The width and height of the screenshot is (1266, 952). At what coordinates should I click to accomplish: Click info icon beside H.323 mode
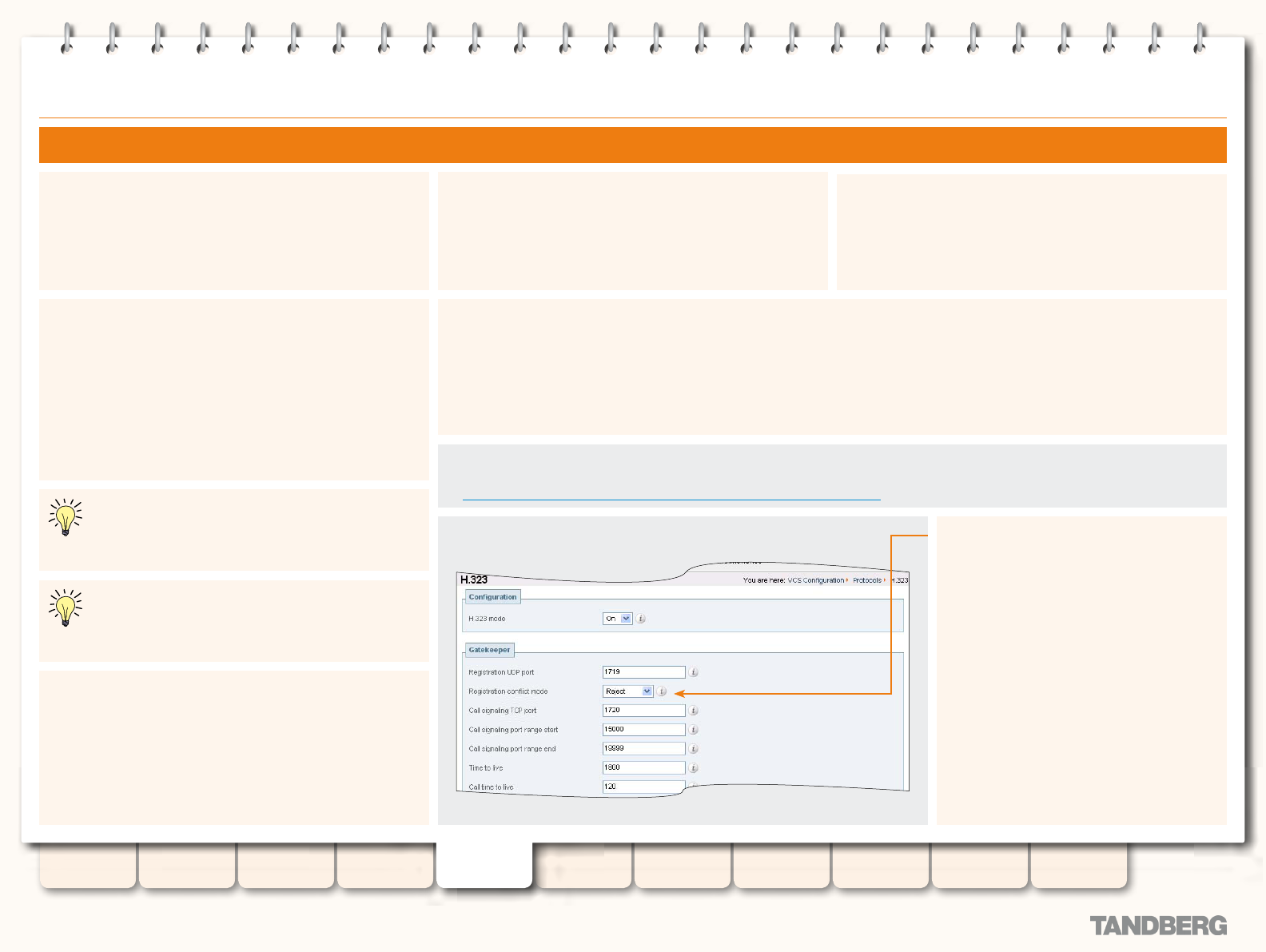641,619
